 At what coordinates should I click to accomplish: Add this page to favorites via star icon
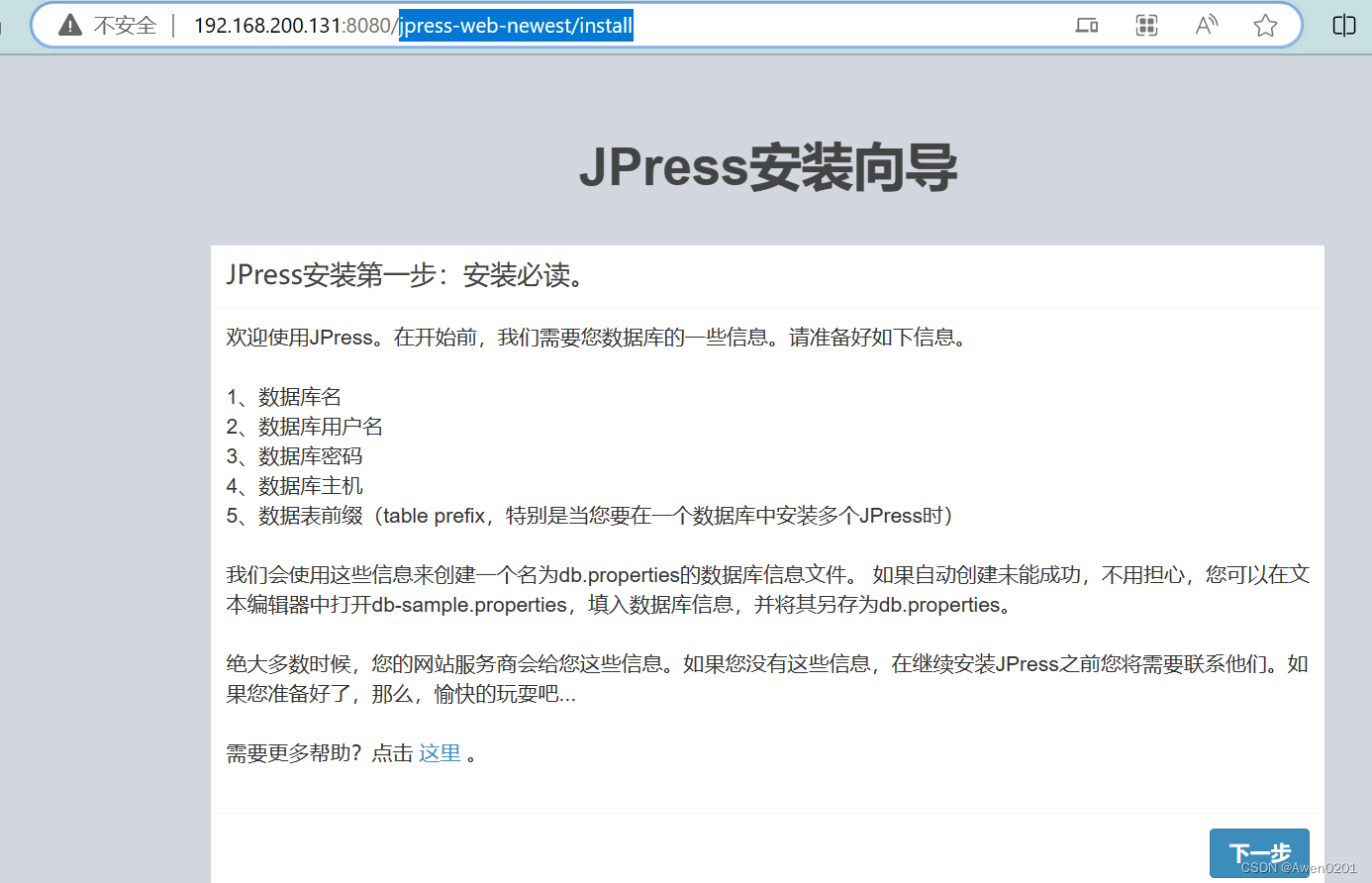pos(1265,26)
